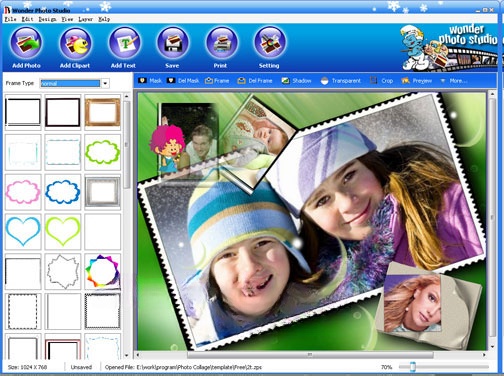Screen dimensions: 504x376
Task: Click Del Frame in the toolbar
Action: (x=255, y=81)
